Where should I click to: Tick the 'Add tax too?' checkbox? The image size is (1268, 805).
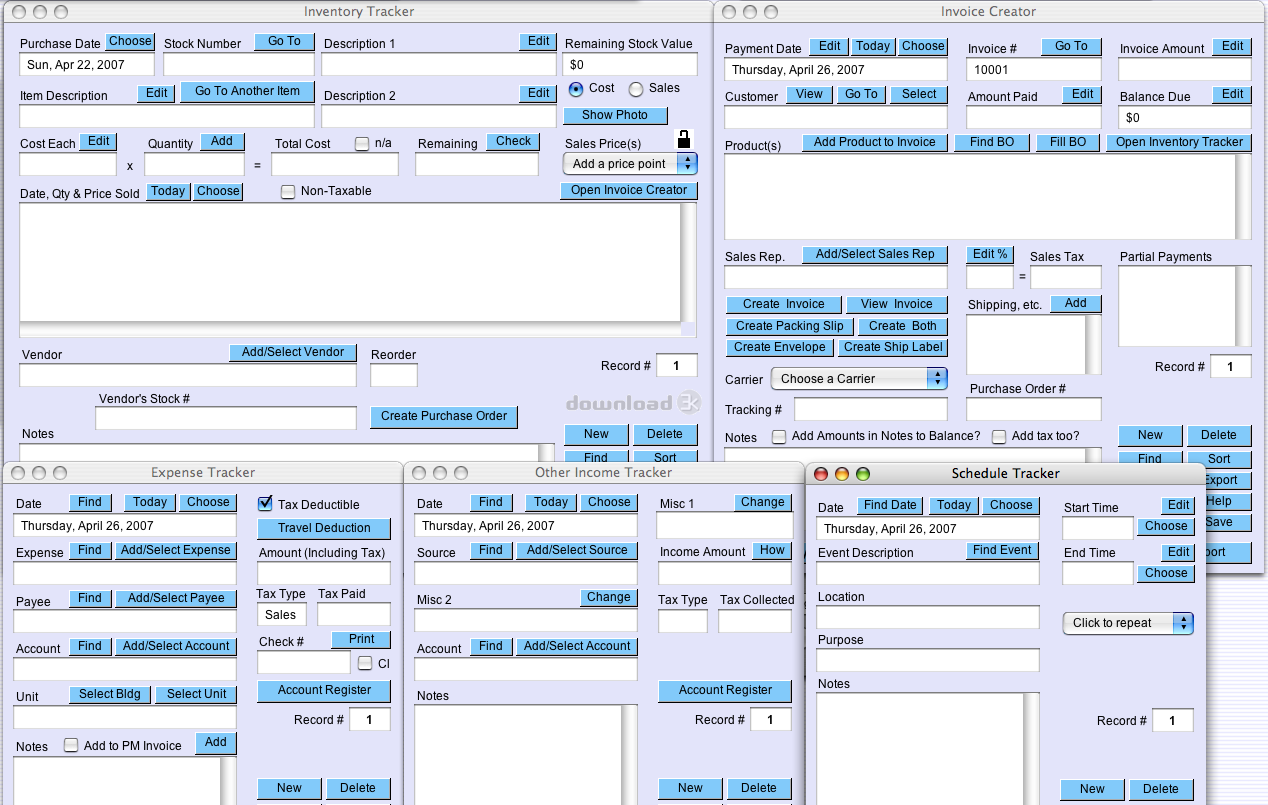pyautogui.click(x=999, y=437)
